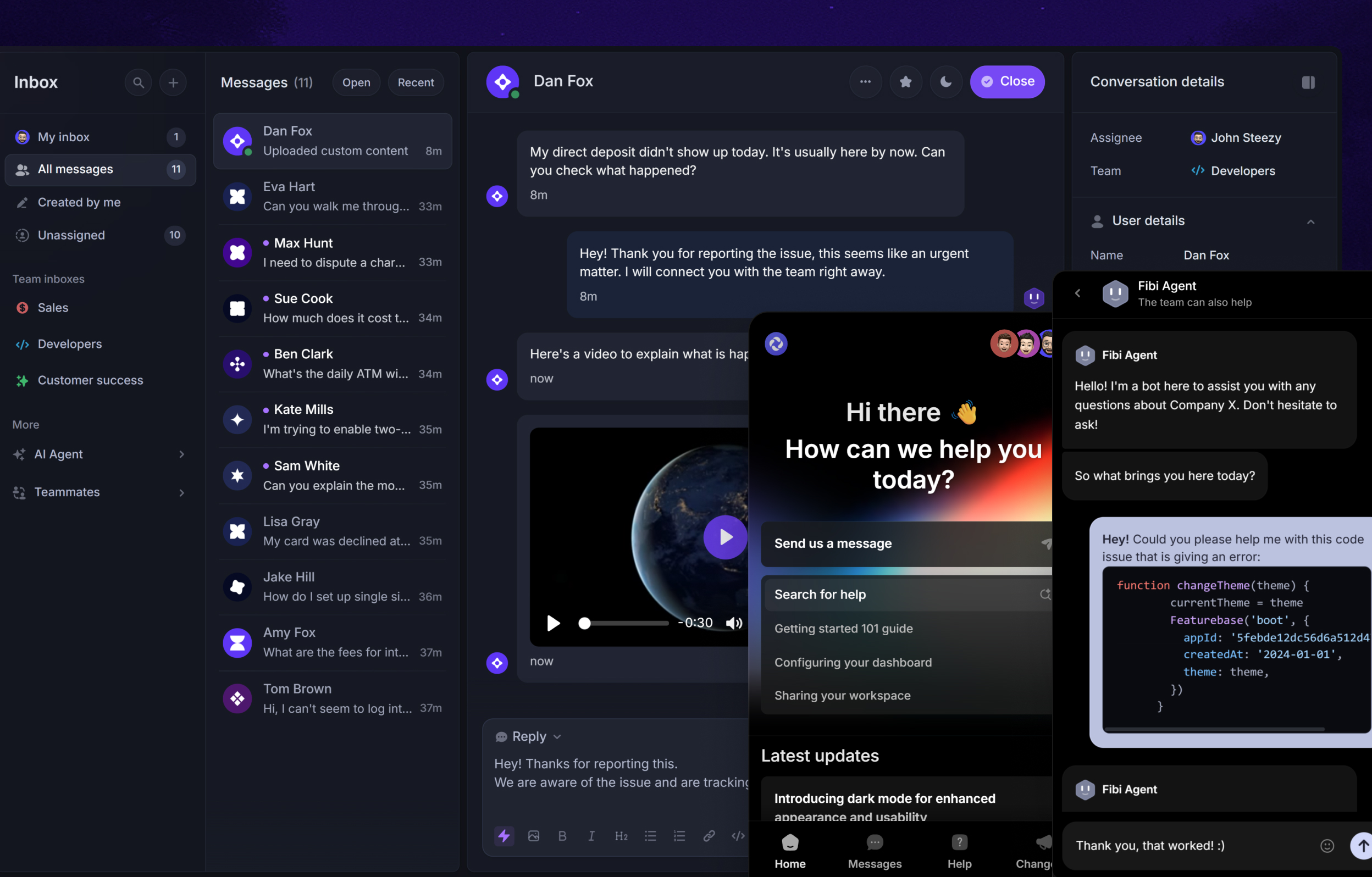Expand the Teammates menu chevron

tap(181, 492)
